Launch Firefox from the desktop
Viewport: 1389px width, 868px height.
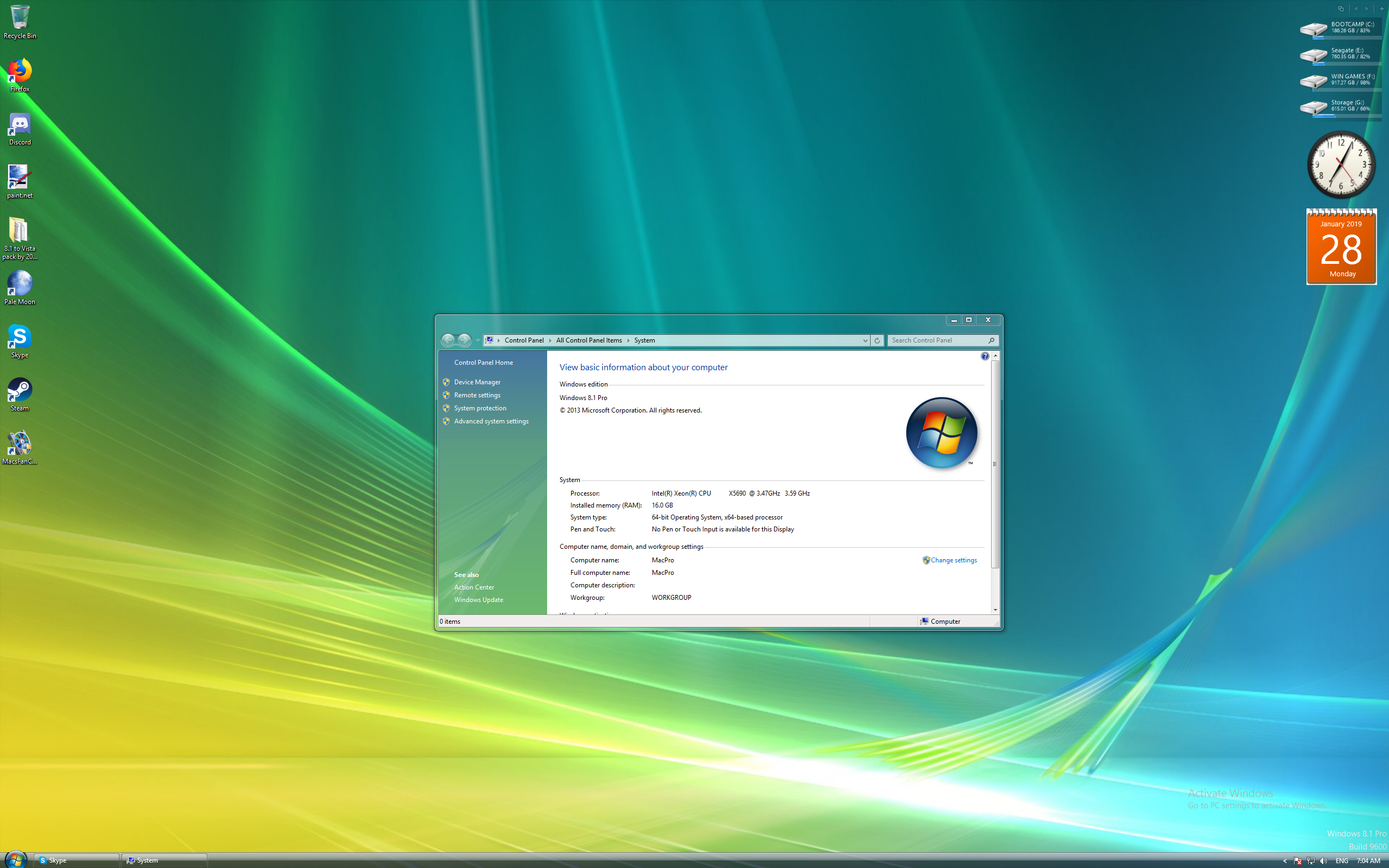click(x=20, y=74)
